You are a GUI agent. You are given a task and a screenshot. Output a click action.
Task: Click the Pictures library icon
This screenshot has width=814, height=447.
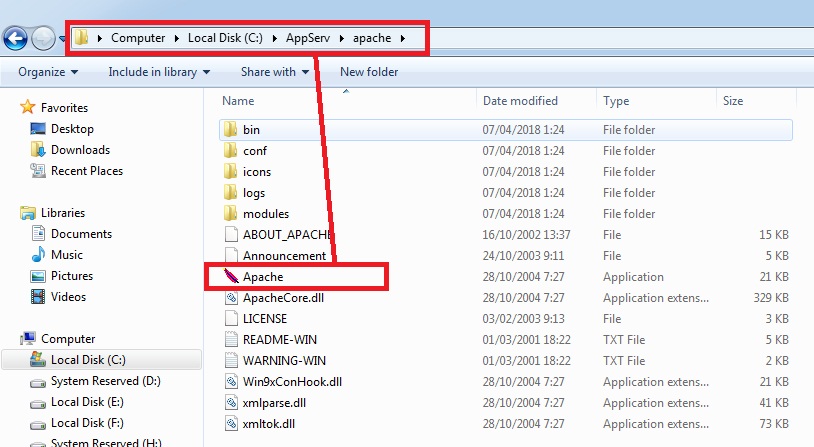38,276
